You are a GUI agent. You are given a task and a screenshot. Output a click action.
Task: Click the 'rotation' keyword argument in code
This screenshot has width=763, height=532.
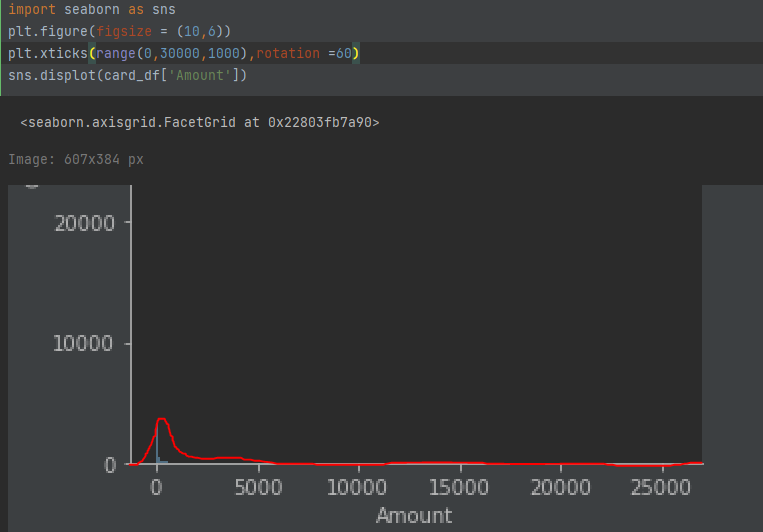click(288, 53)
